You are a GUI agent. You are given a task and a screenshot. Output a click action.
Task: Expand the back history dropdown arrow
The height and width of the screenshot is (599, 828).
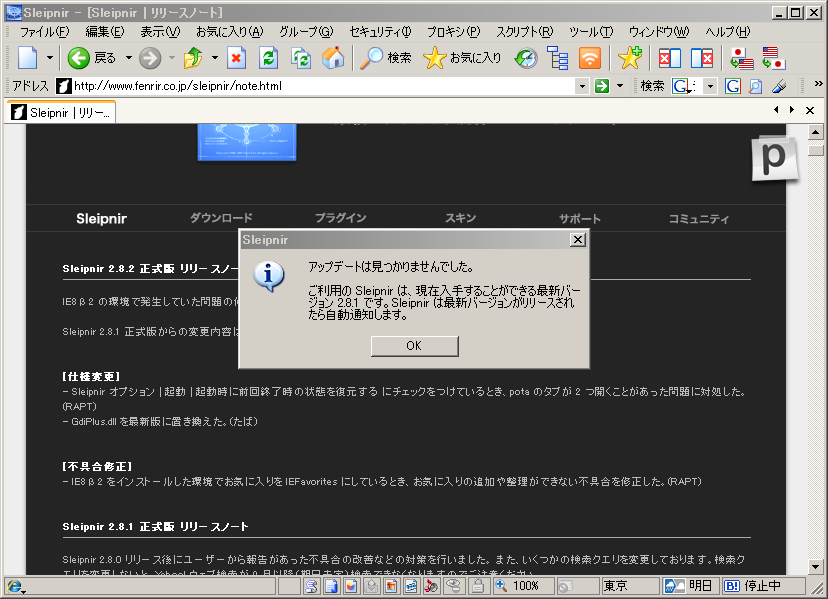(x=128, y=58)
